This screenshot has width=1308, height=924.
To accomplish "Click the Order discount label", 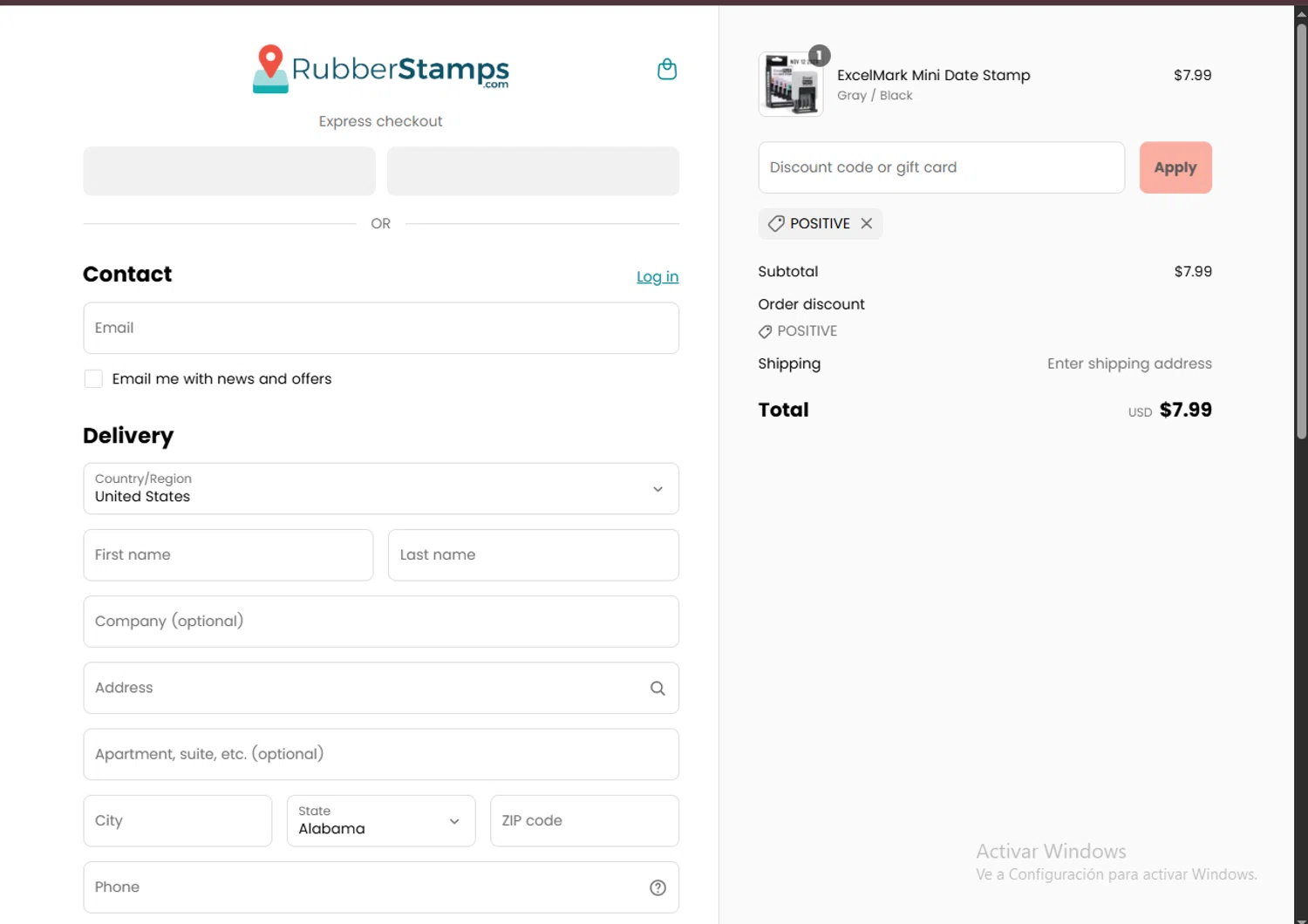I will click(x=811, y=304).
